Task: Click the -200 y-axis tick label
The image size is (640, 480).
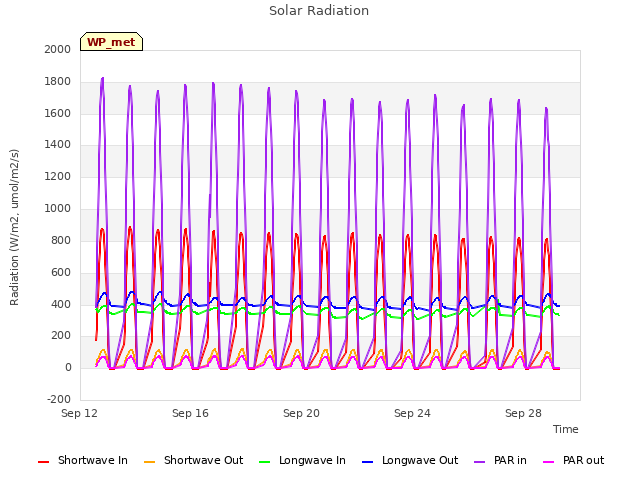Action: (x=59, y=399)
